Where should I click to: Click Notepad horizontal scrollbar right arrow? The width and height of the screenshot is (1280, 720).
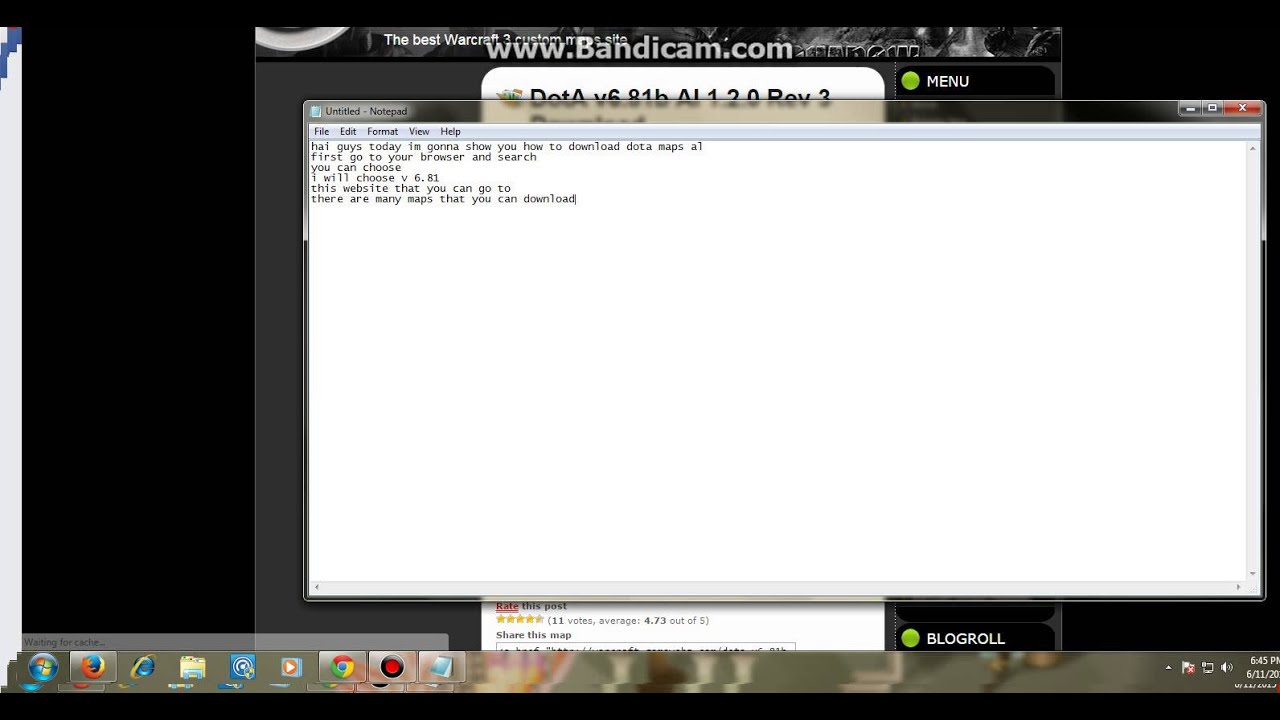[1239, 587]
